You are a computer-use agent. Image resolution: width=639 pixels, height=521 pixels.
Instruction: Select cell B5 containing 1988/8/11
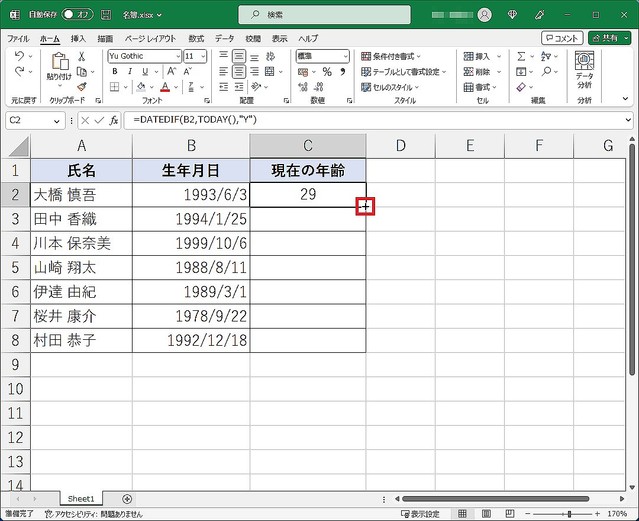[190, 267]
